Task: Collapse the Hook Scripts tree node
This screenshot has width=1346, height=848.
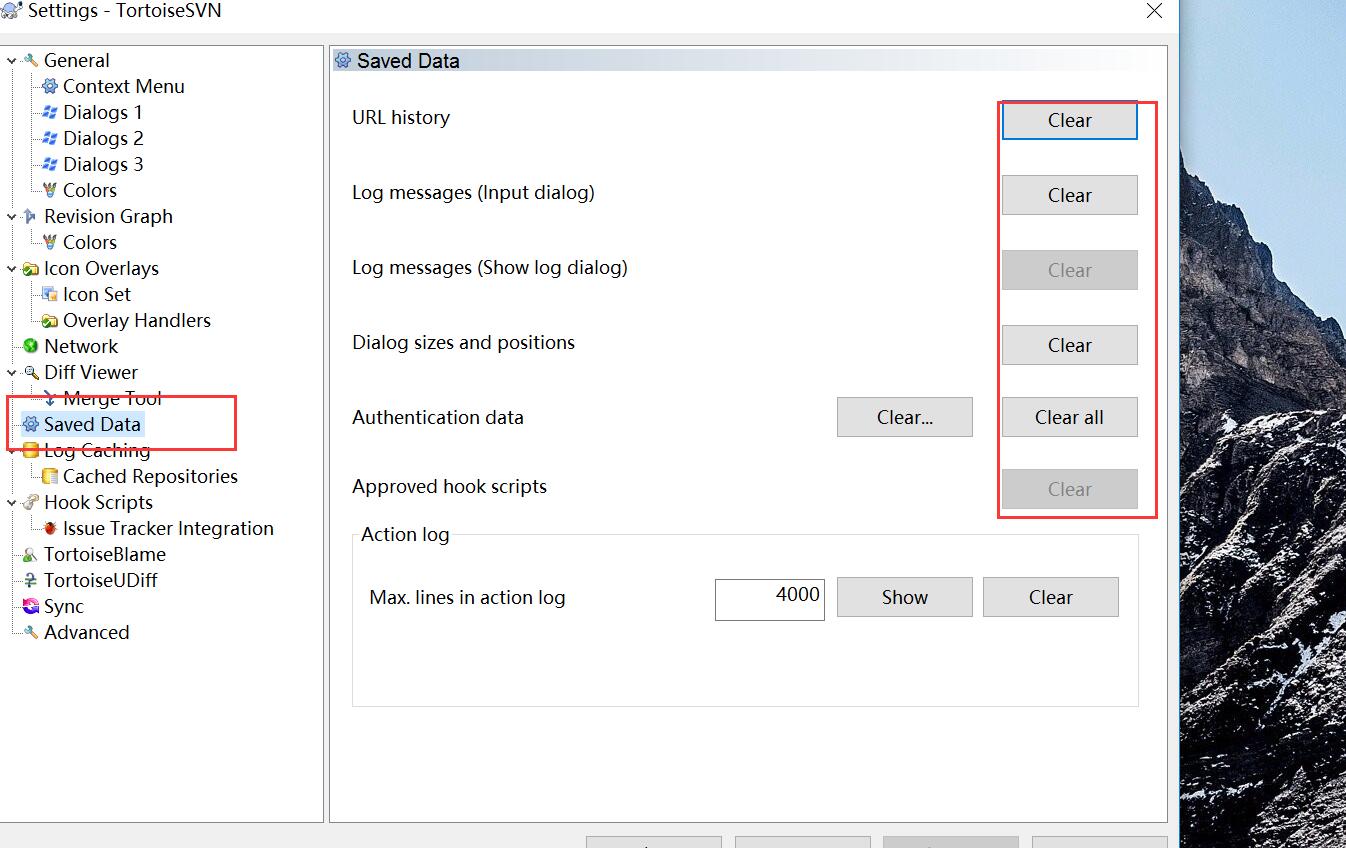Action: pos(12,503)
